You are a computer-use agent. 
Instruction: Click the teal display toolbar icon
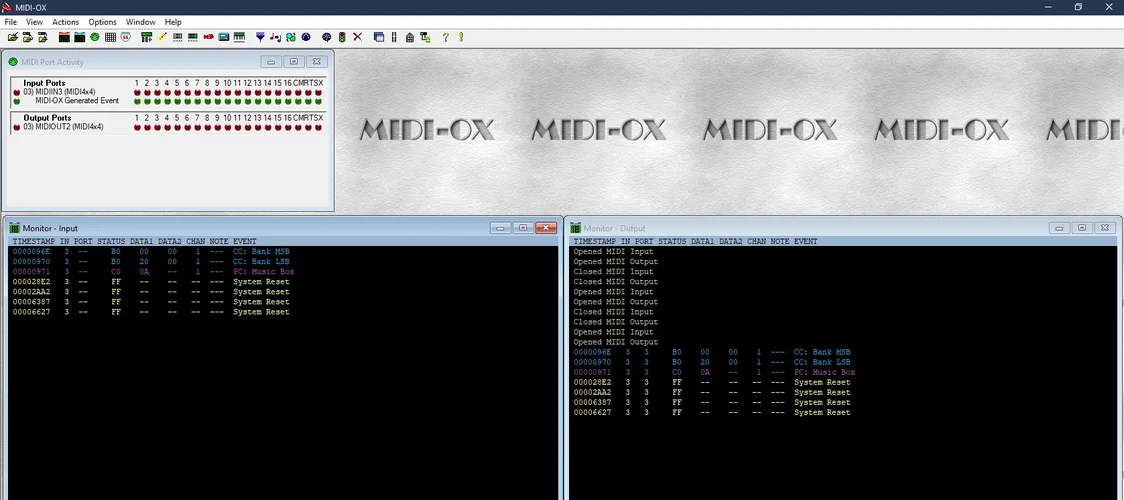224,37
